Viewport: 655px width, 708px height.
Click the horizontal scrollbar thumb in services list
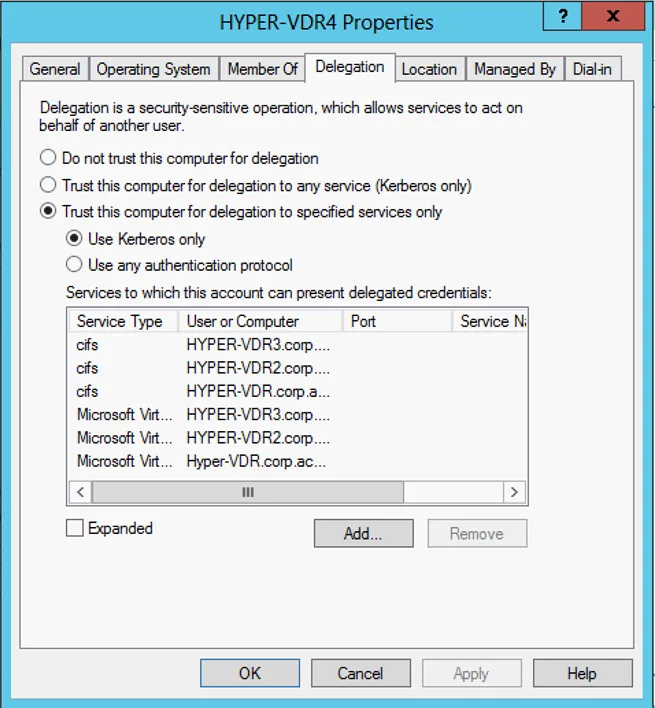[x=248, y=492]
